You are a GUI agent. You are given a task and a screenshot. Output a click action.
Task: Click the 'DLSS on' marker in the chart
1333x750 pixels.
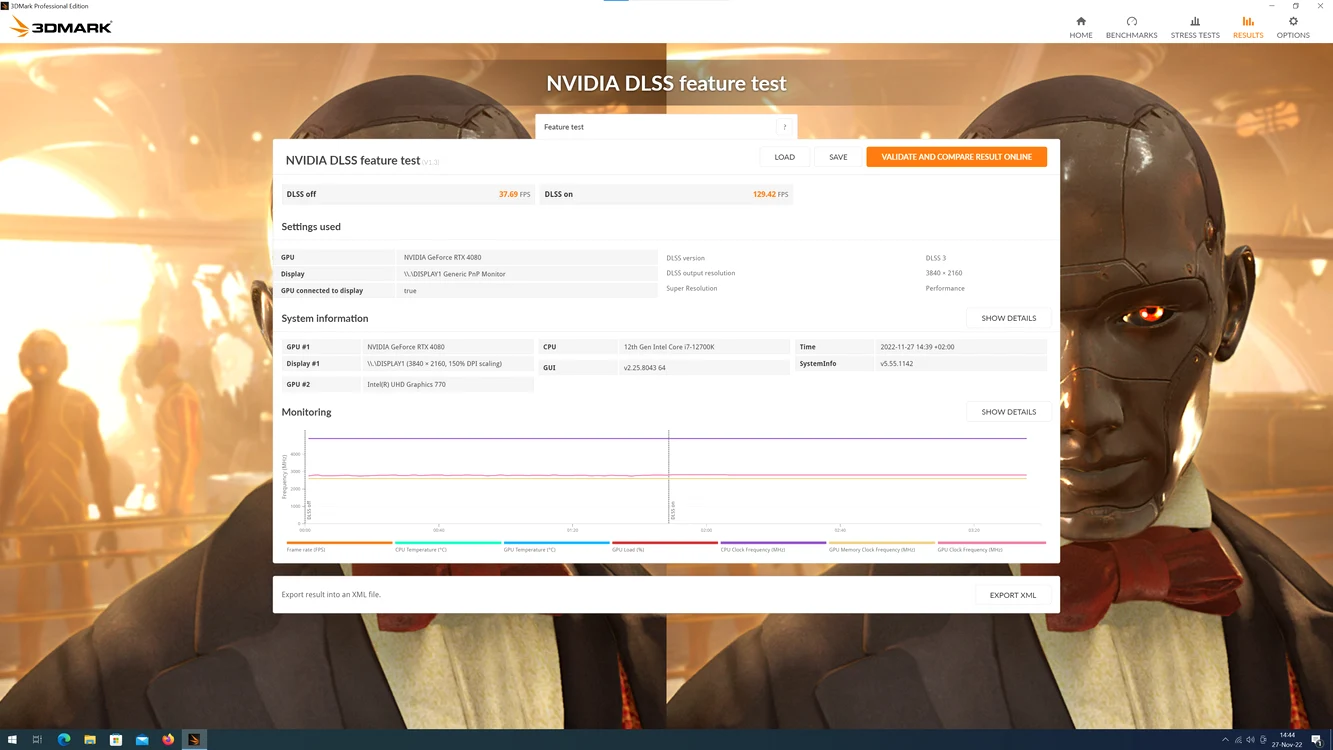coord(673,510)
